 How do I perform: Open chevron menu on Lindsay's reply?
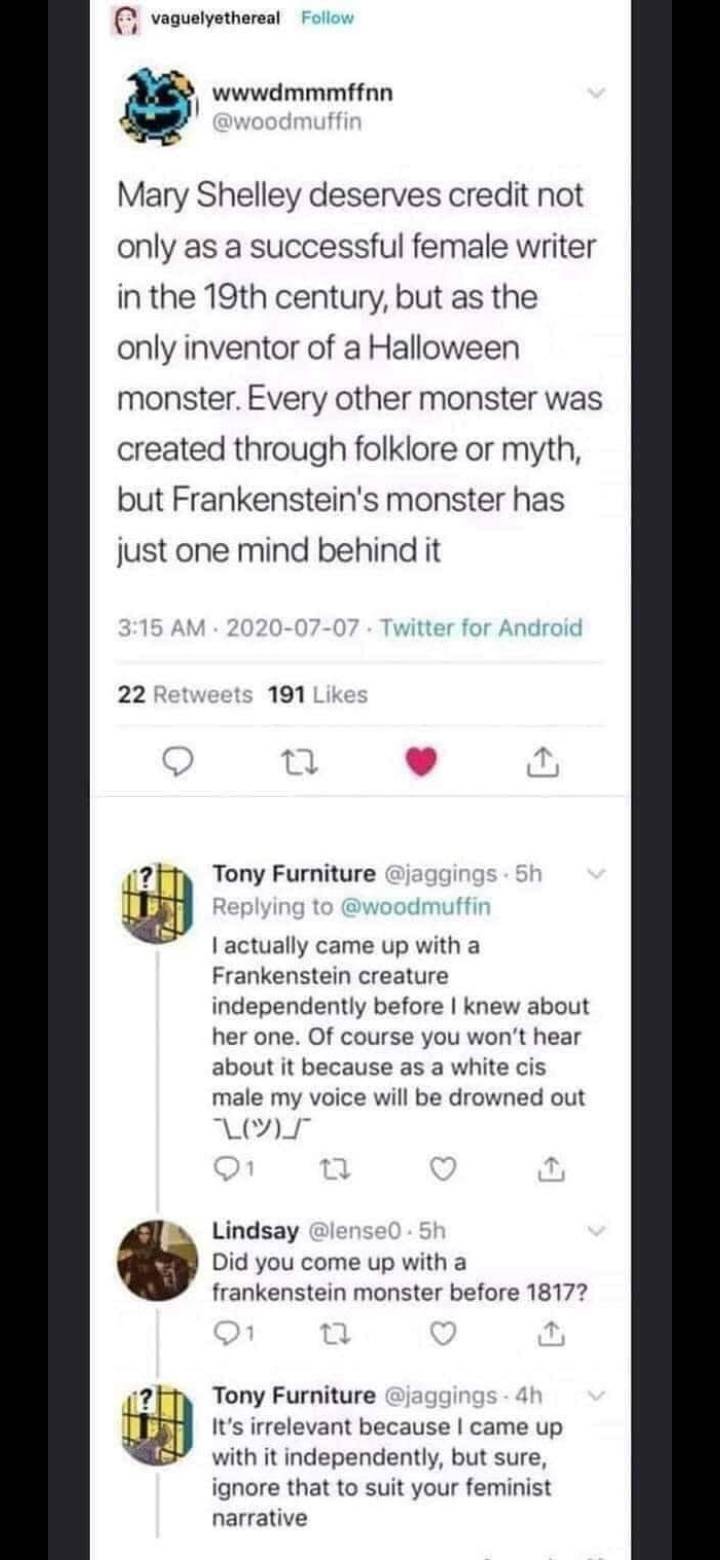click(596, 1230)
